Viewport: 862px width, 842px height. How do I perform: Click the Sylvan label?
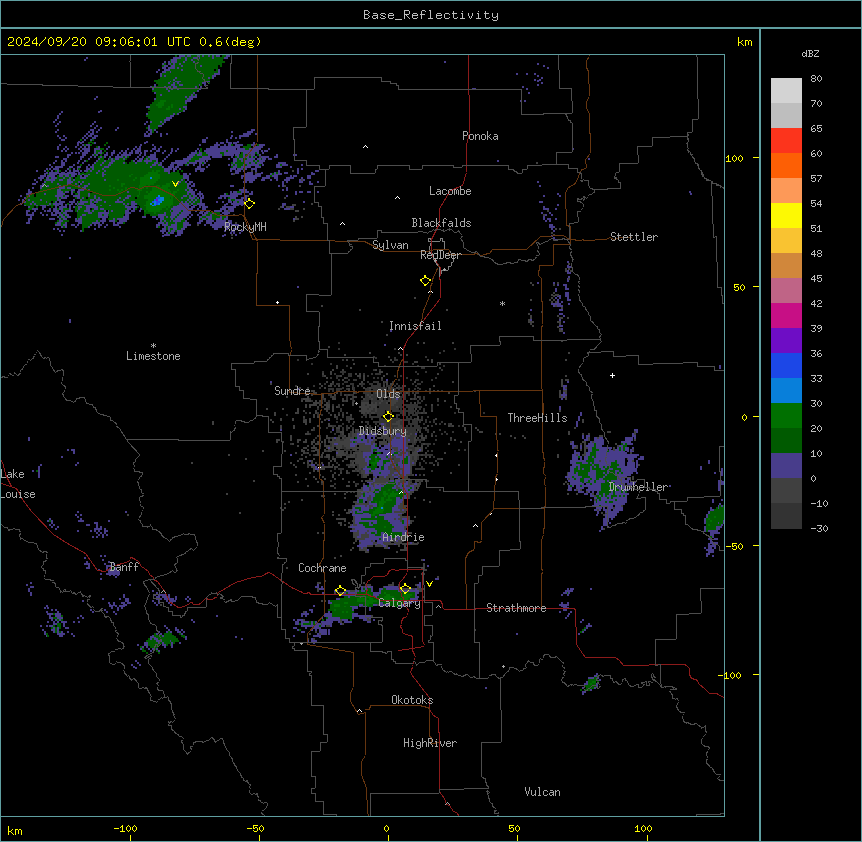390,245
